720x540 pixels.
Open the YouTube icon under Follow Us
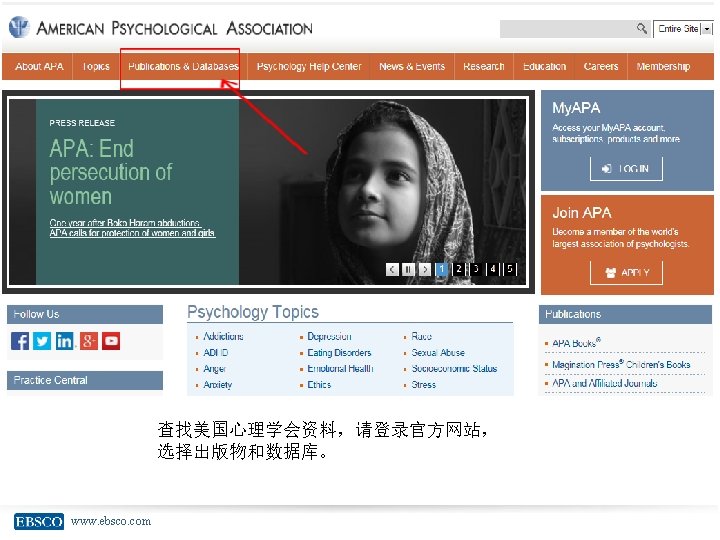111,341
